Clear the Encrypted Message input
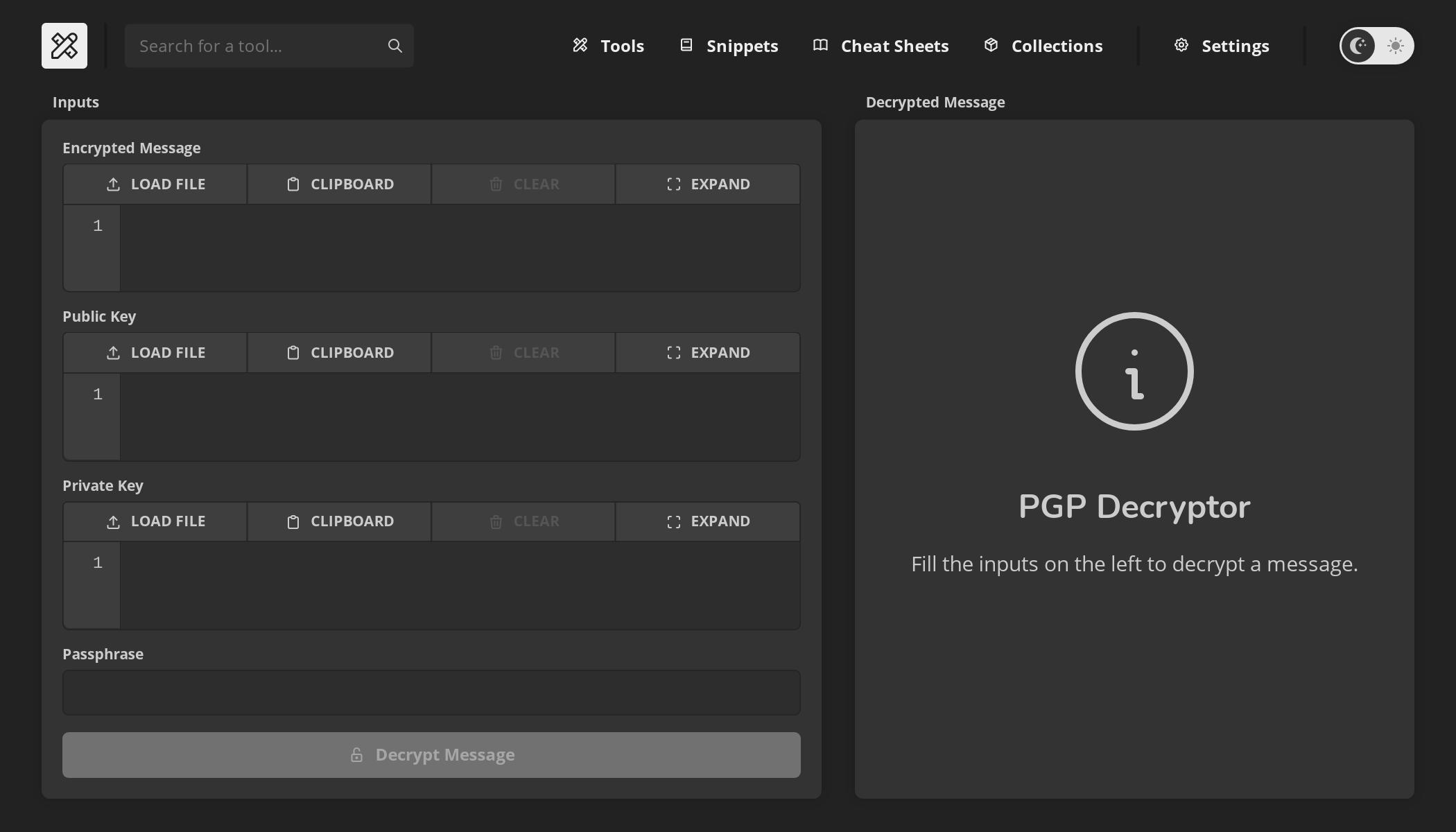 [523, 184]
